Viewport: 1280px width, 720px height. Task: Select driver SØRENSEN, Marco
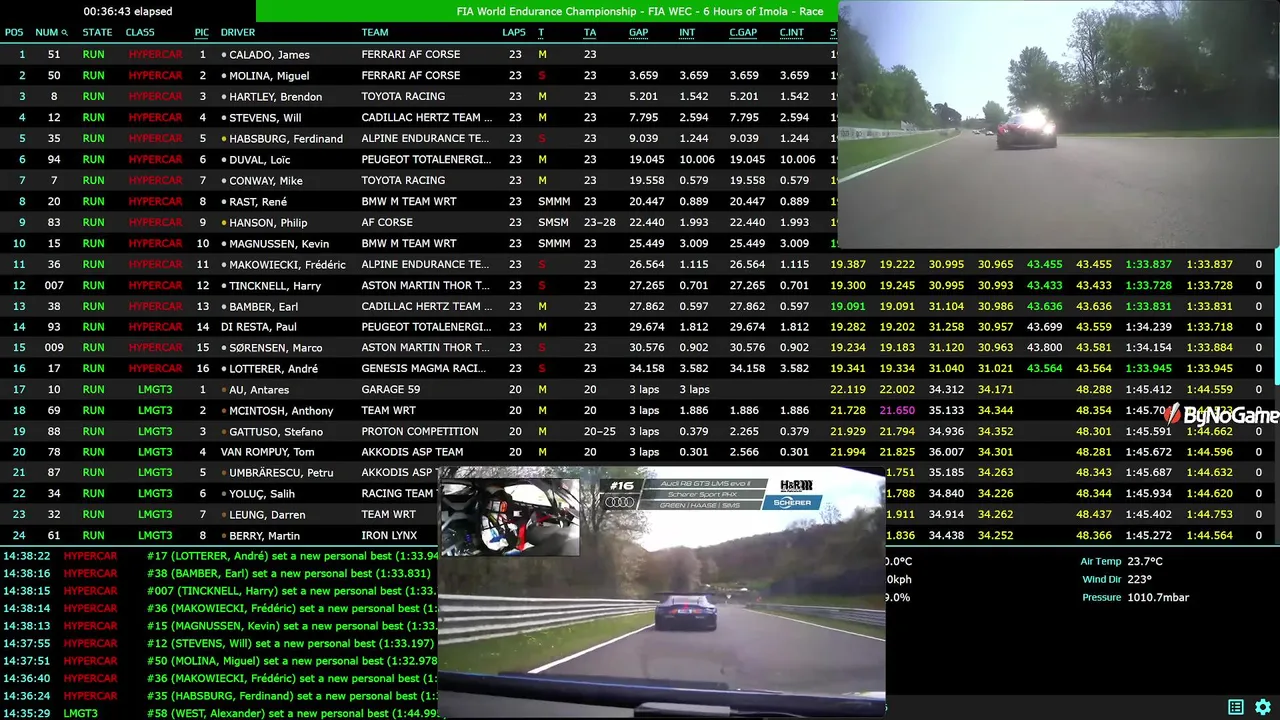point(275,348)
